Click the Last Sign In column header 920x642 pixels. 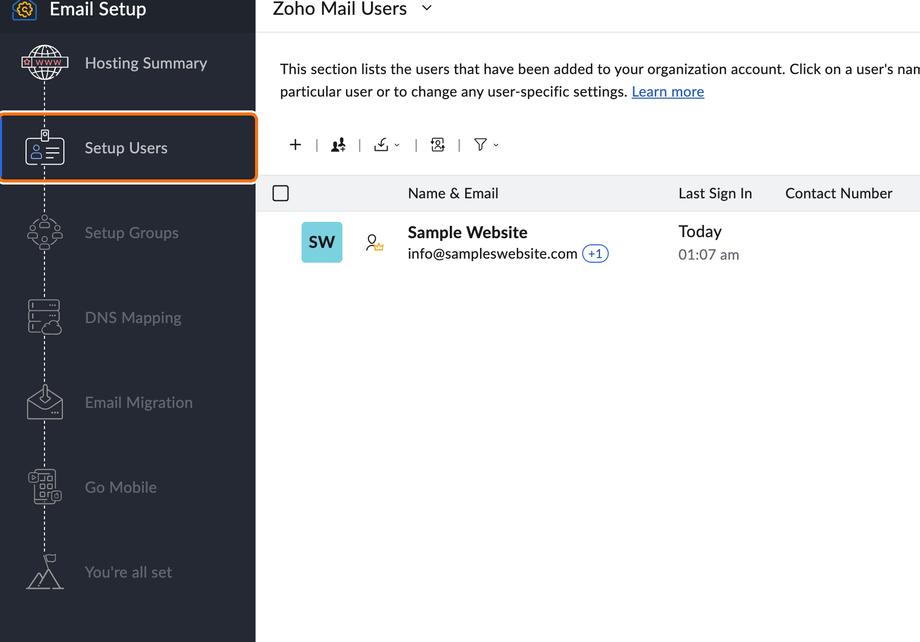(715, 193)
